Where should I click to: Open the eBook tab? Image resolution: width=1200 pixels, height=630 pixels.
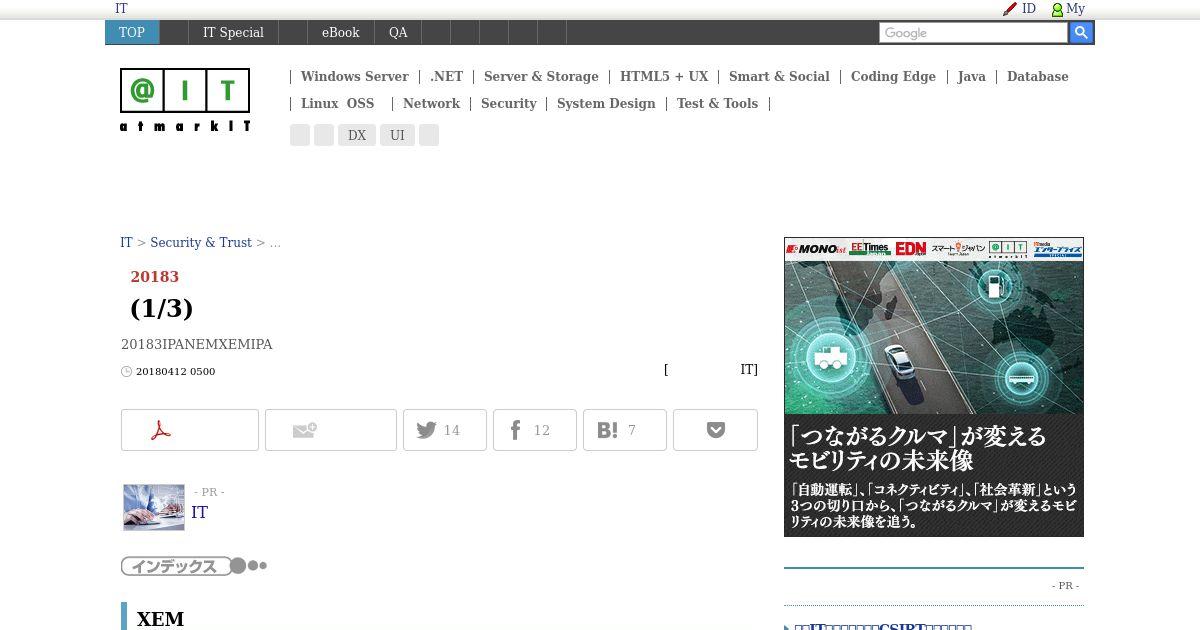click(340, 33)
